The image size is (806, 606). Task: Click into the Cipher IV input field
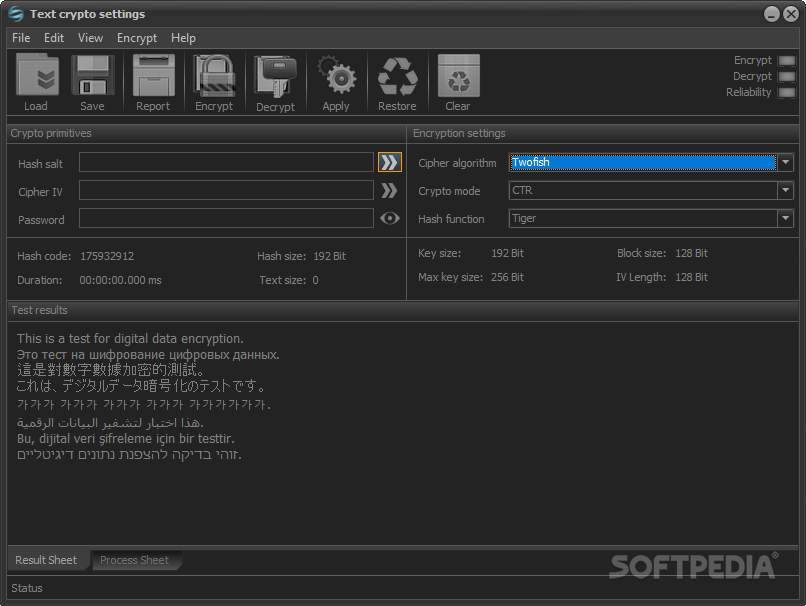(226, 191)
